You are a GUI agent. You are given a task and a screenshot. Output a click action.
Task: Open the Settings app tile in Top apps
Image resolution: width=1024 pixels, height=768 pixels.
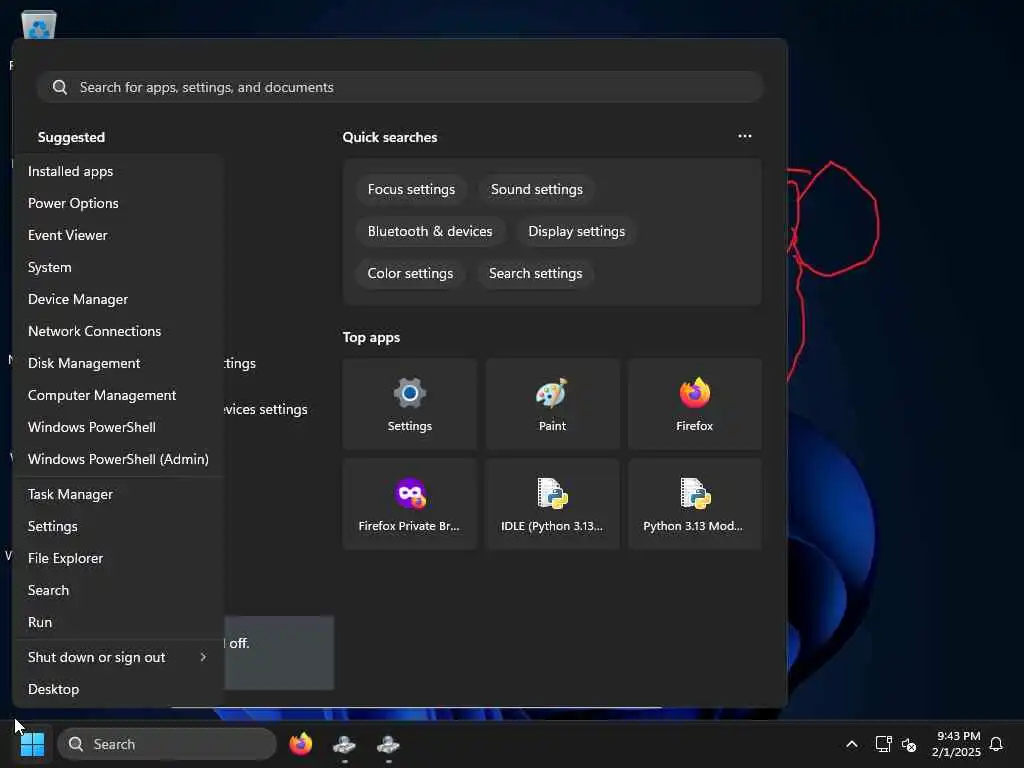click(409, 404)
